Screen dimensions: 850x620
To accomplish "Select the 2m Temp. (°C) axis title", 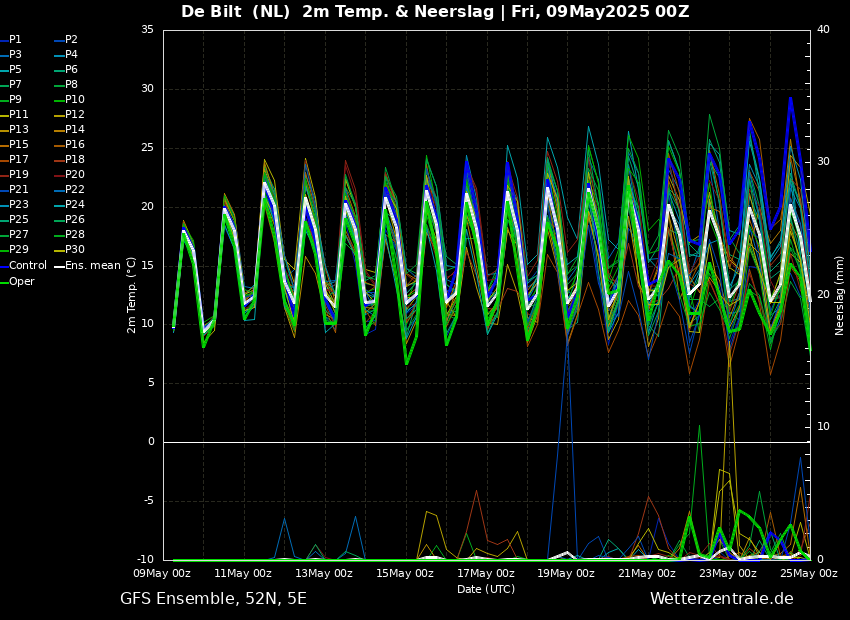I will [x=132, y=295].
